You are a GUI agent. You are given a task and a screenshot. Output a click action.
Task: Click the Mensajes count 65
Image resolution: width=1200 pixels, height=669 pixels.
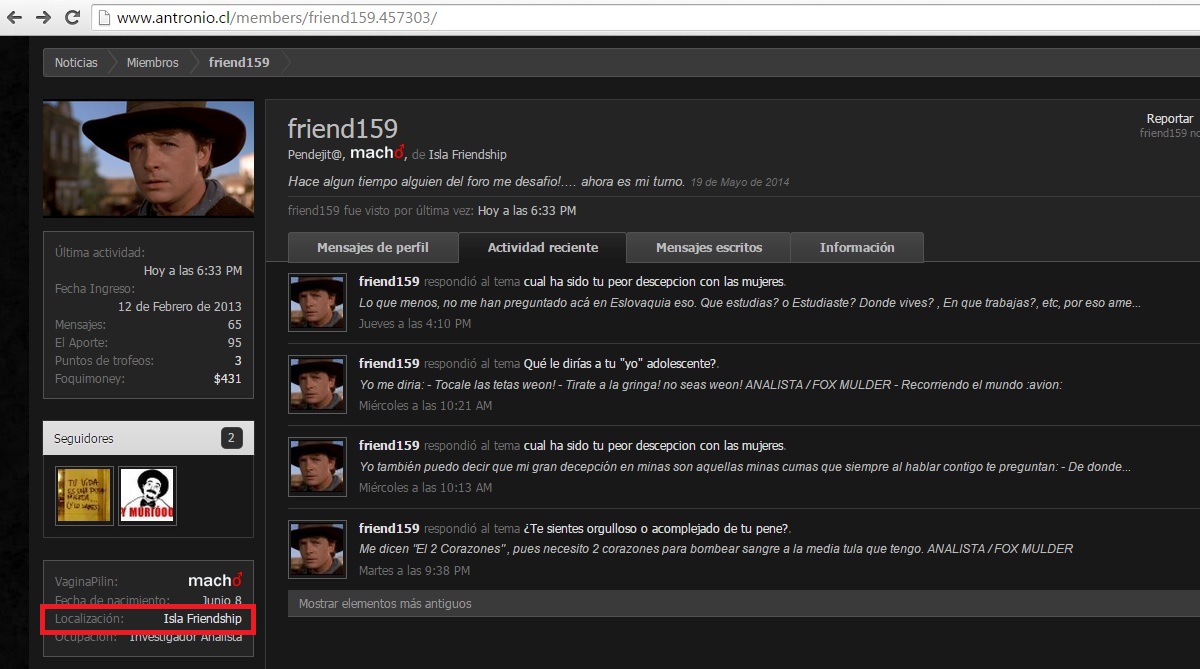tap(235, 325)
